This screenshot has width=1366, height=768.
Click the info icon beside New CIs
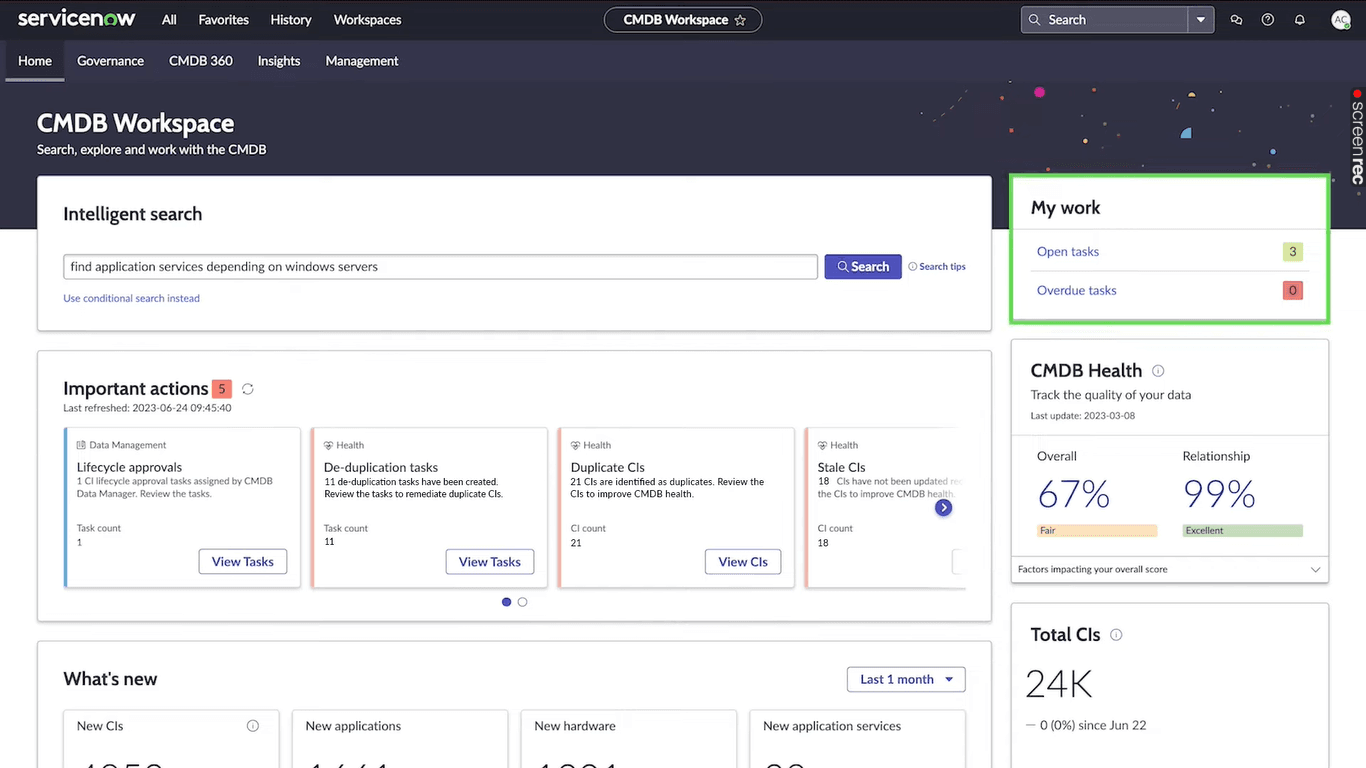tap(252, 725)
